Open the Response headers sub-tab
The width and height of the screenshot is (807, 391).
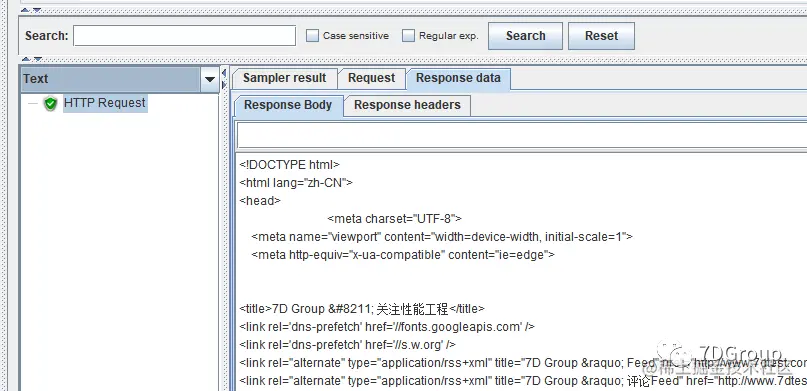407,105
